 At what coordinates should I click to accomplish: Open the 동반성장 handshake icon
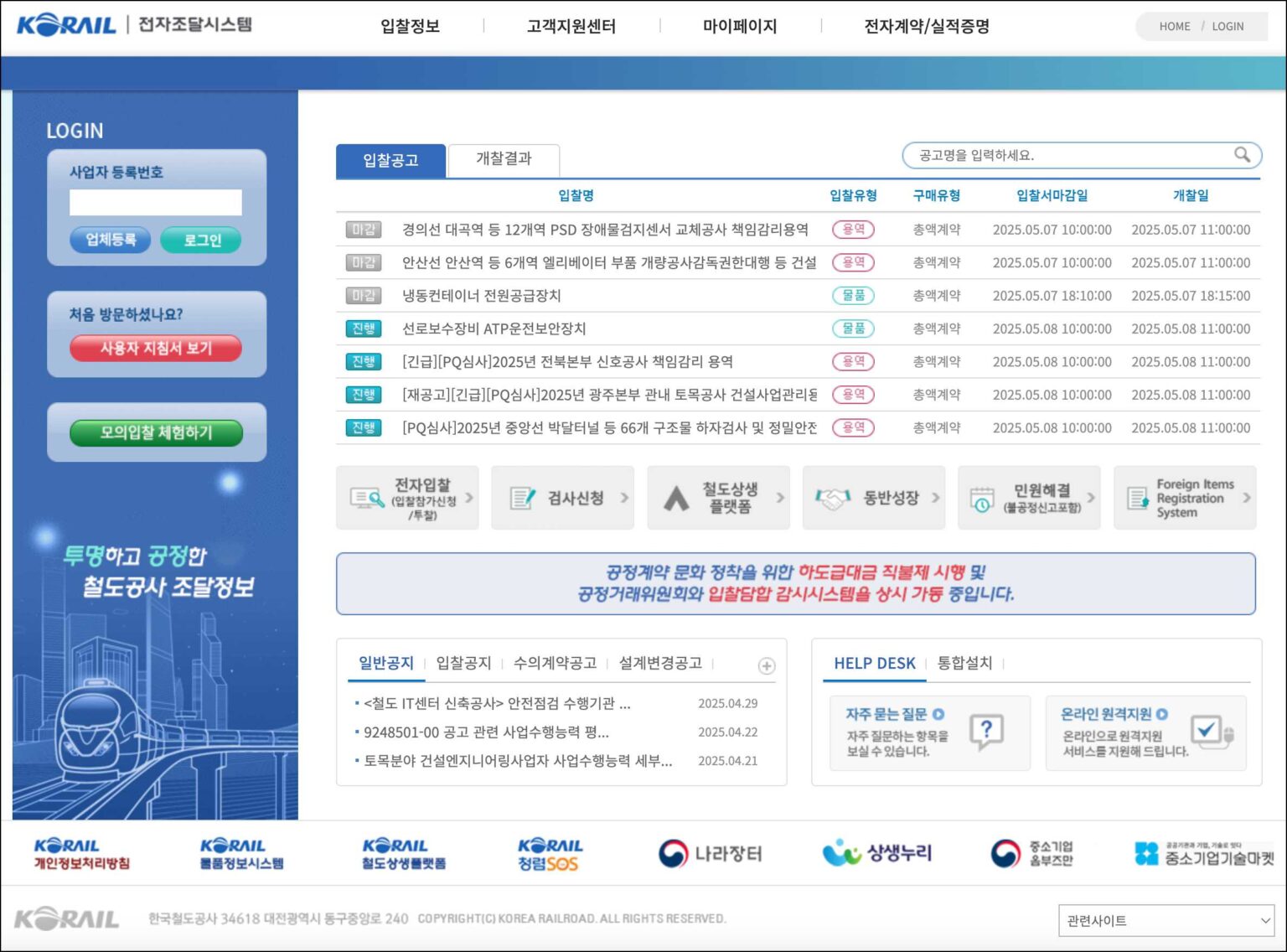pyautogui.click(x=873, y=497)
